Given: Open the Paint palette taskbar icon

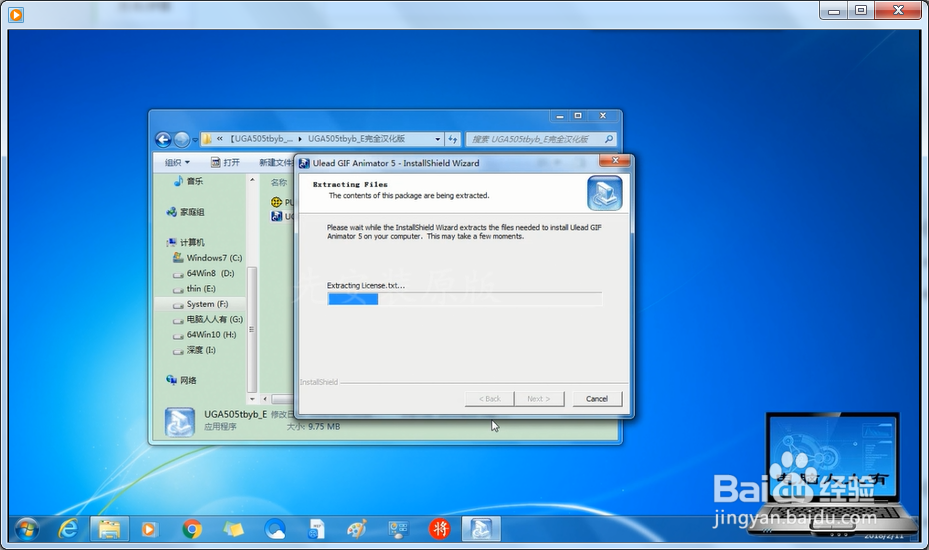Looking at the screenshot, I should (357, 529).
